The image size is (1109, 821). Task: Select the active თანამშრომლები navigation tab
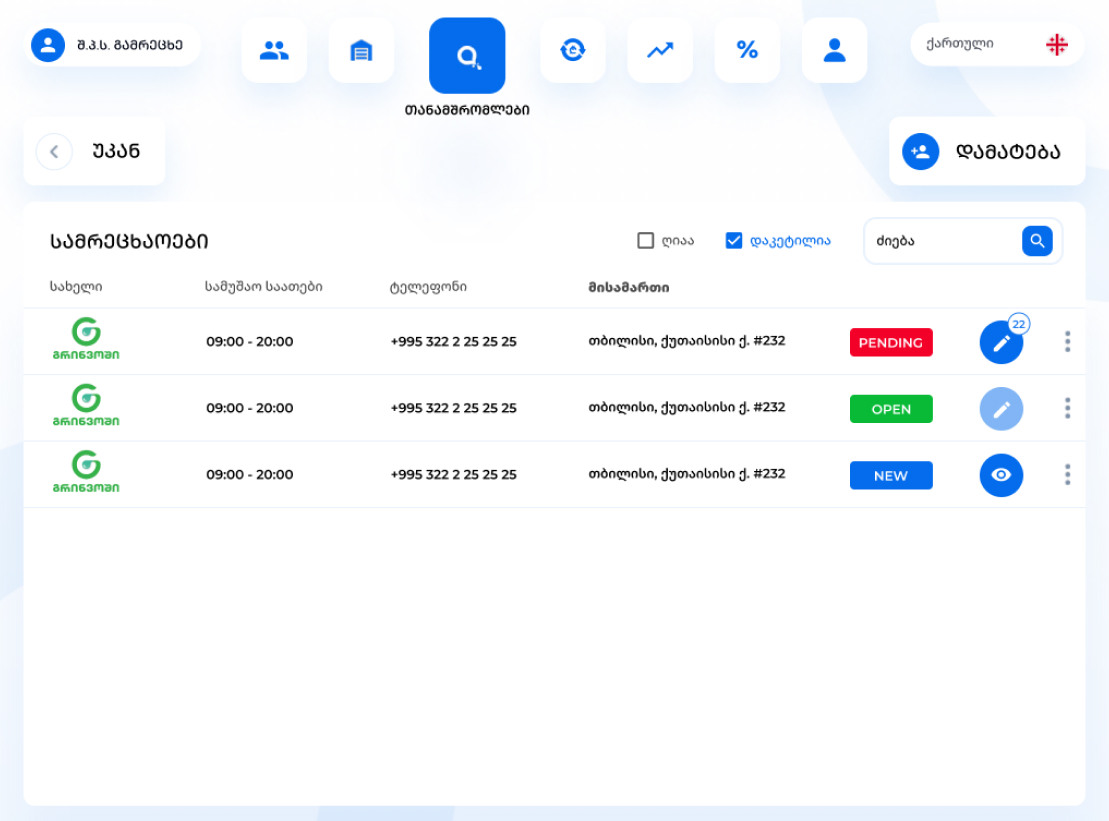point(467,56)
